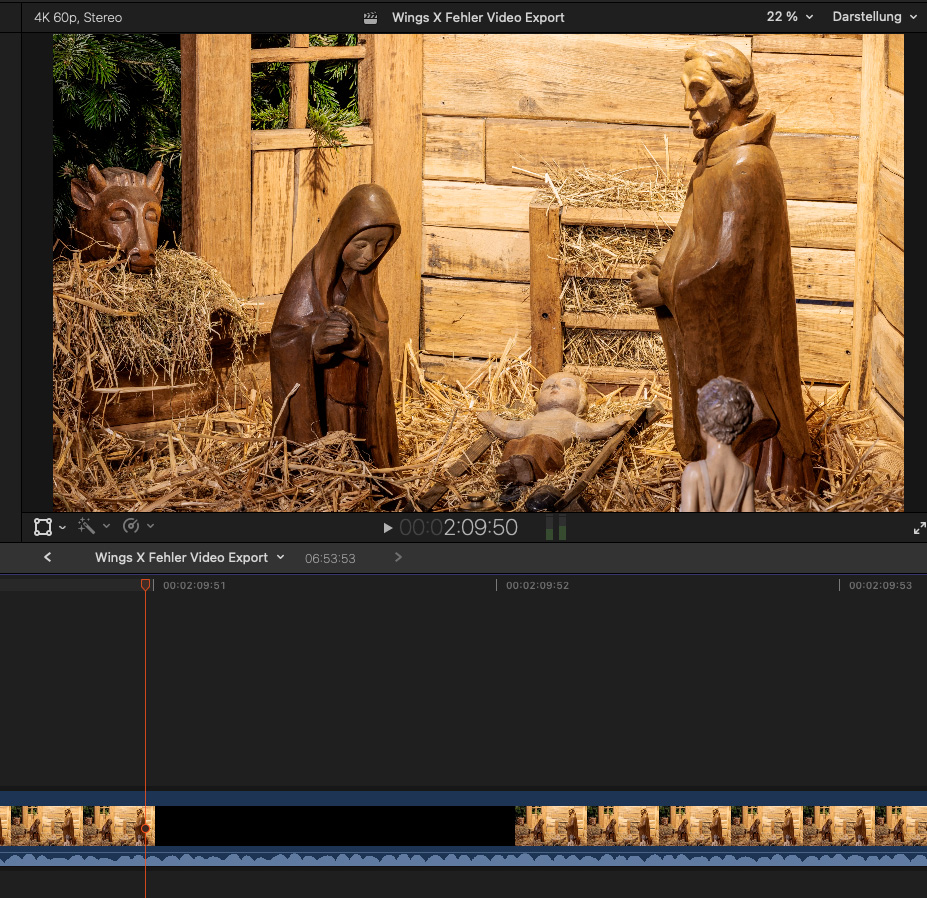Select the black gap in the timeline clip
927x898 pixels.
point(334,826)
